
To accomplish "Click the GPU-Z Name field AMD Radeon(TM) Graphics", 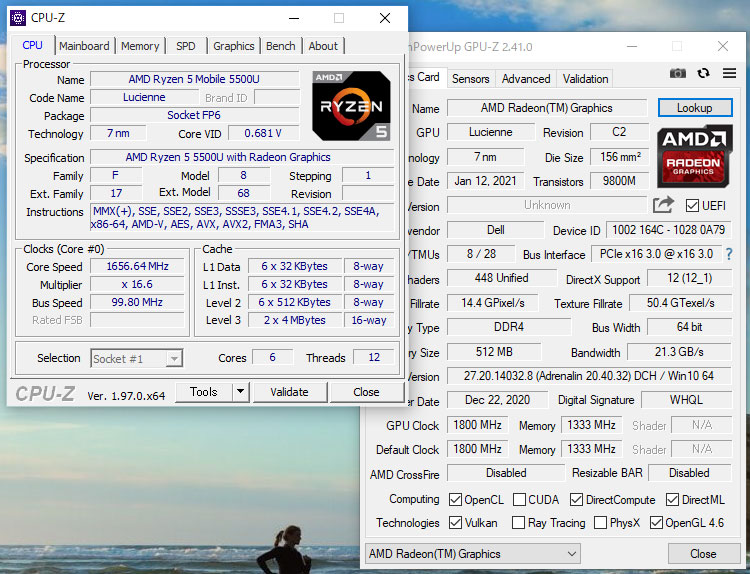I will (x=546, y=108).
